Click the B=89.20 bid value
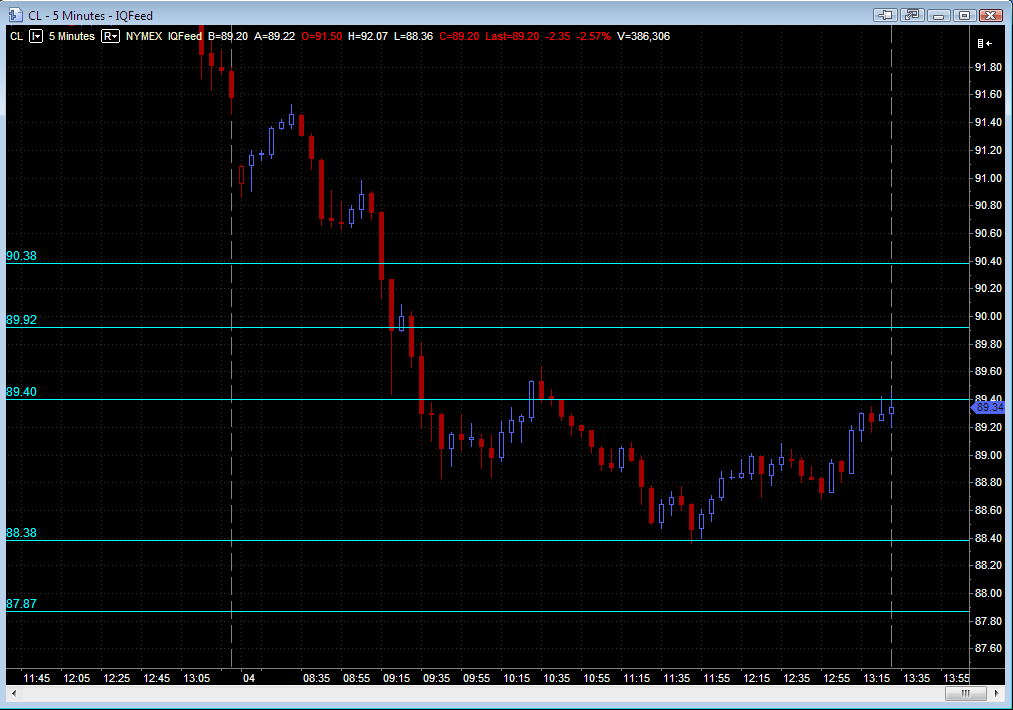This screenshot has width=1013, height=710. (x=227, y=36)
